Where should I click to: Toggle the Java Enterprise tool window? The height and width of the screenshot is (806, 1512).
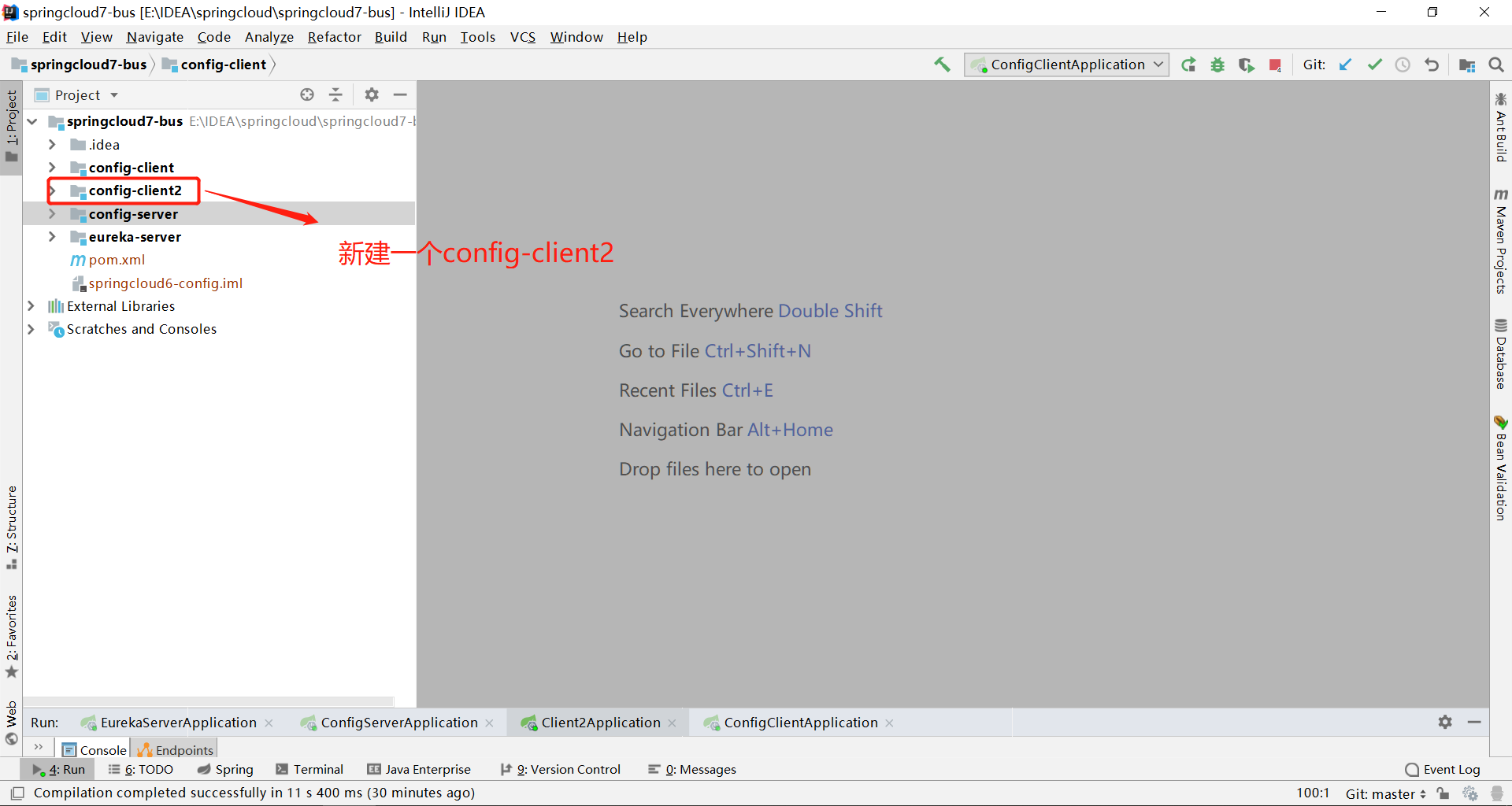[419, 769]
